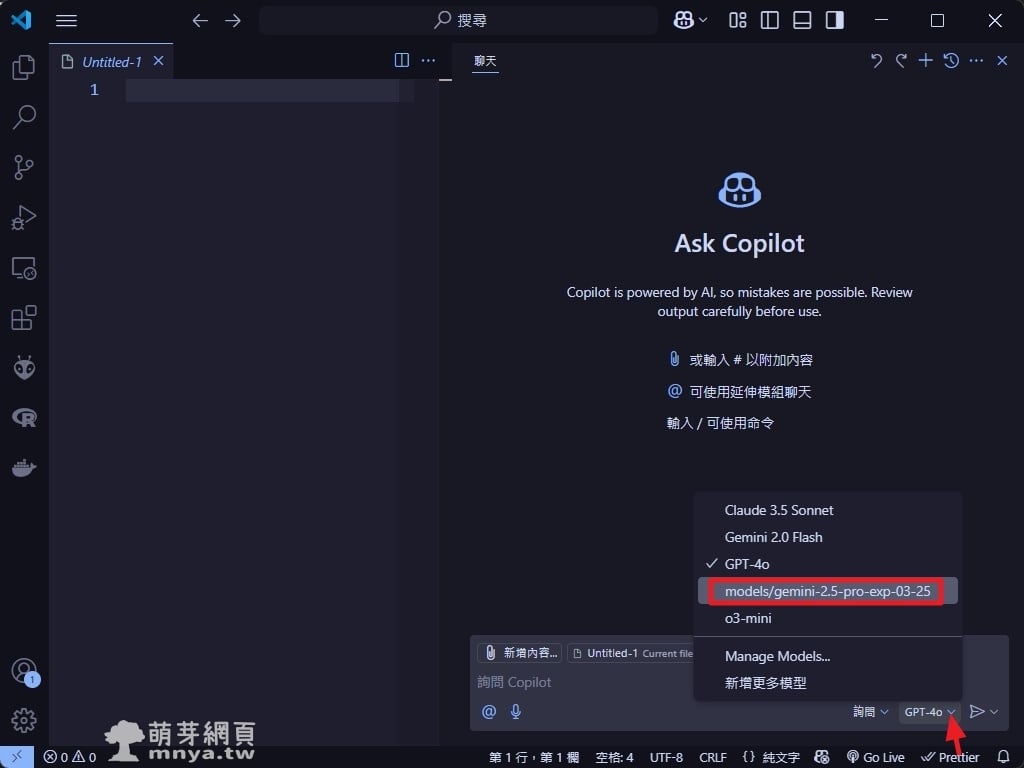Open the Search view in activity bar
The image size is (1024, 768).
click(x=24, y=117)
